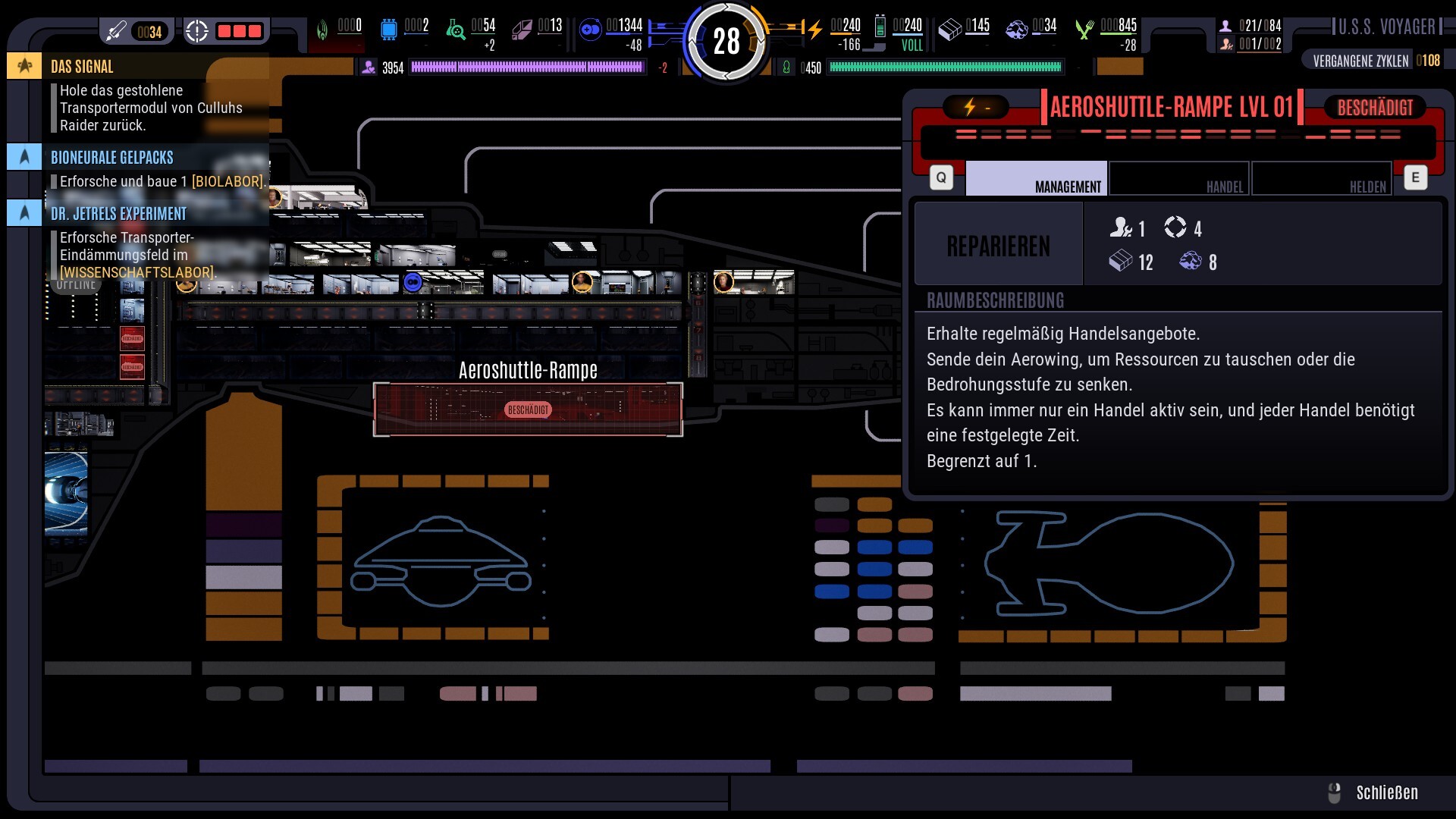Click the orange [BIOLABOR] link text
This screenshot has height=819, width=1456.
[228, 181]
